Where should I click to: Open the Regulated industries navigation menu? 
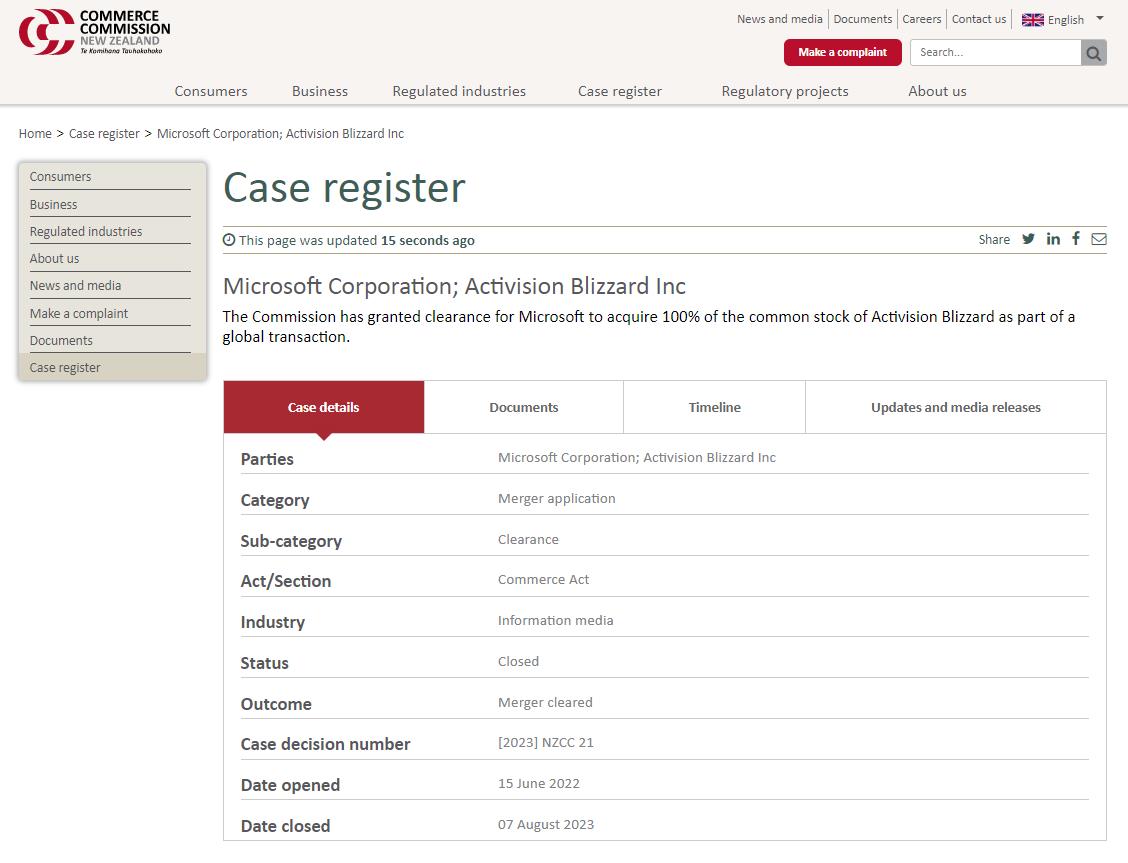pyautogui.click(x=459, y=91)
